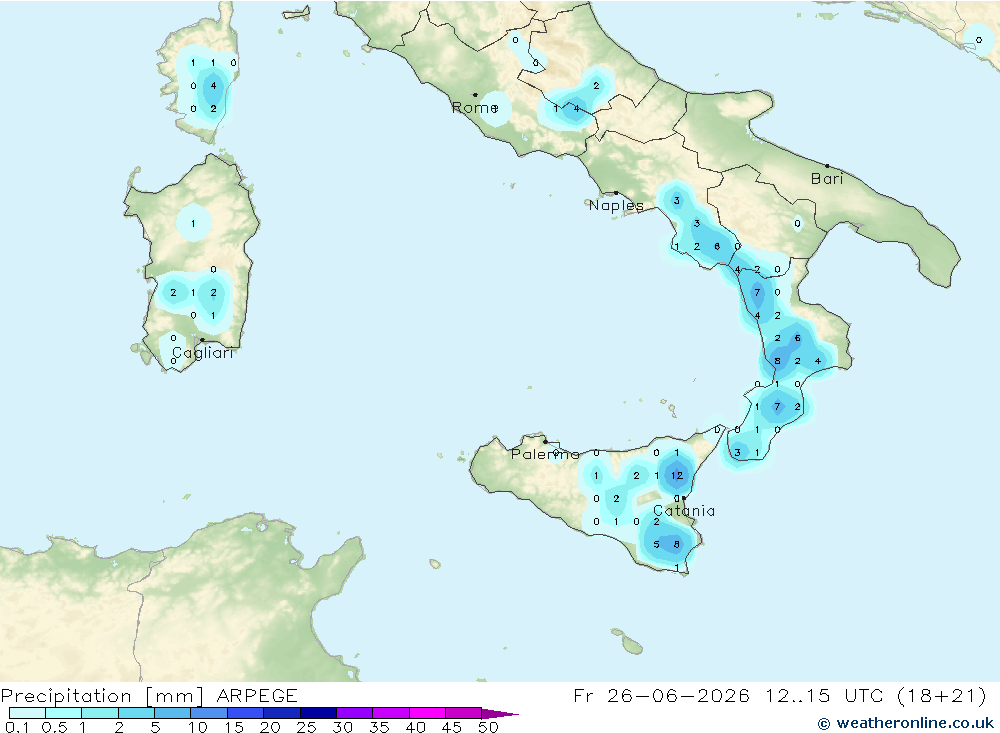Click the Palermo city label
Image resolution: width=1000 pixels, height=733 pixels.
click(545, 454)
